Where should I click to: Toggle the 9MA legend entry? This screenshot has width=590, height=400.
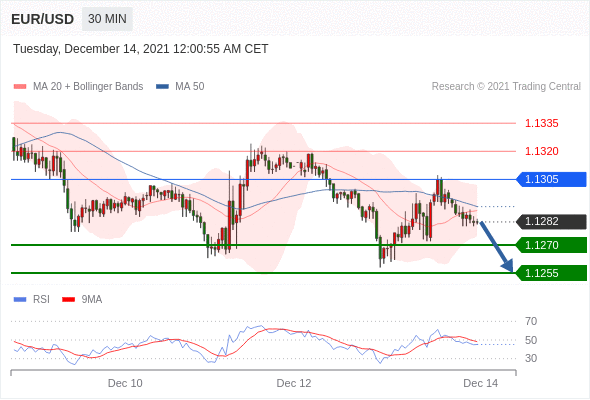(82, 300)
